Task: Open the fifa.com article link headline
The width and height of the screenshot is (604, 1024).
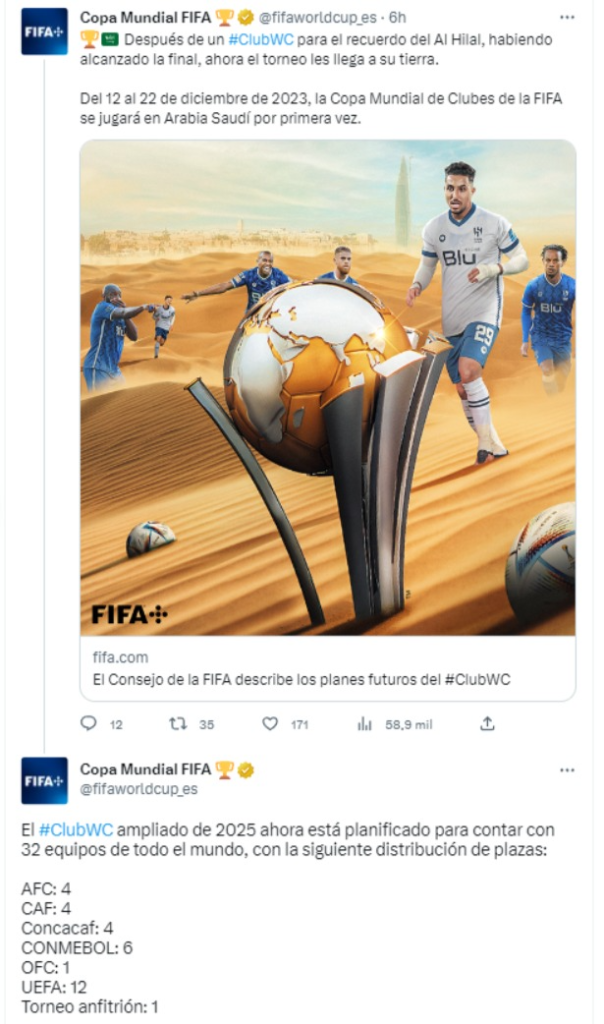Action: coord(301,679)
